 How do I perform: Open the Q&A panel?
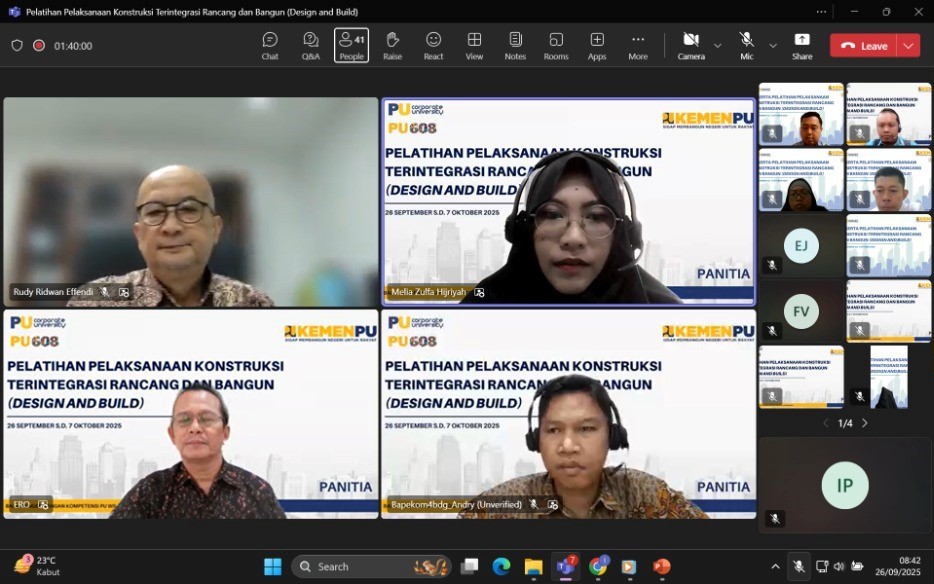(x=311, y=44)
